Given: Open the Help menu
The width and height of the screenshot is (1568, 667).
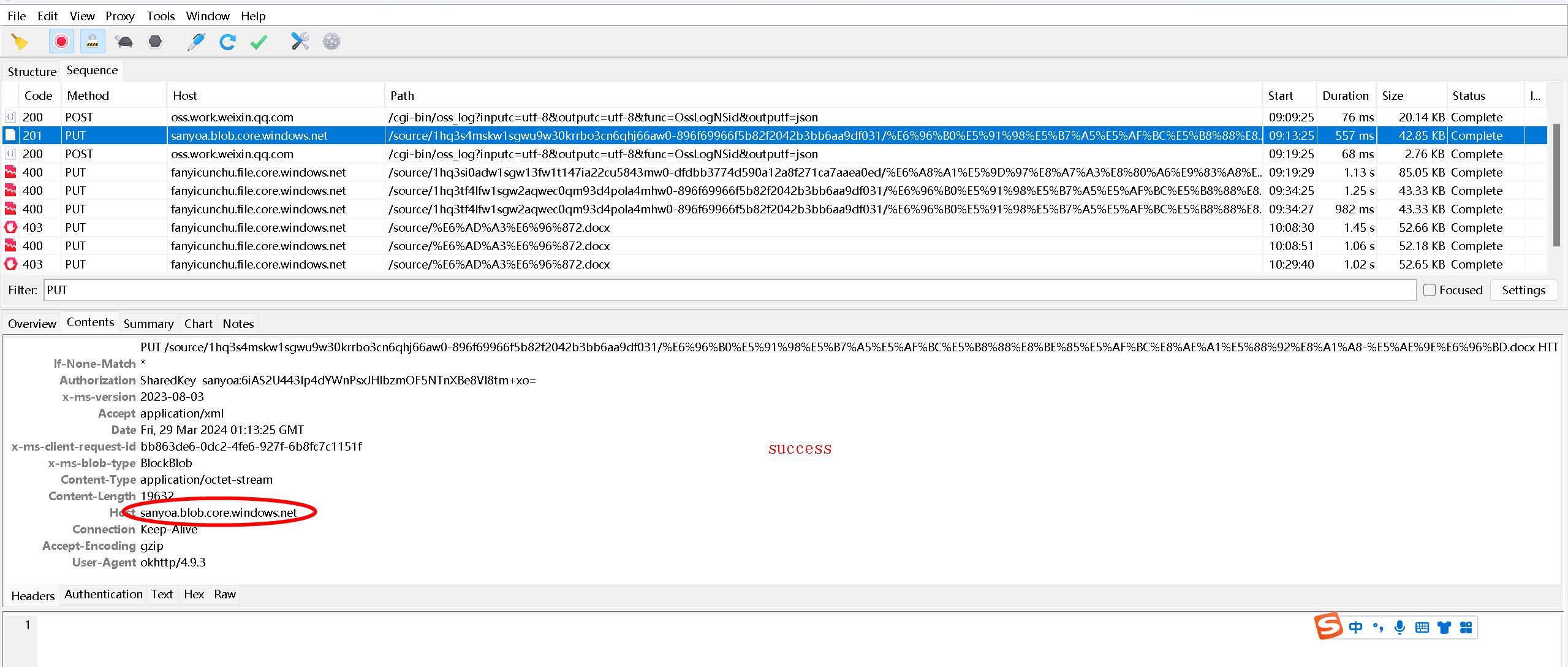Looking at the screenshot, I should pos(253,16).
